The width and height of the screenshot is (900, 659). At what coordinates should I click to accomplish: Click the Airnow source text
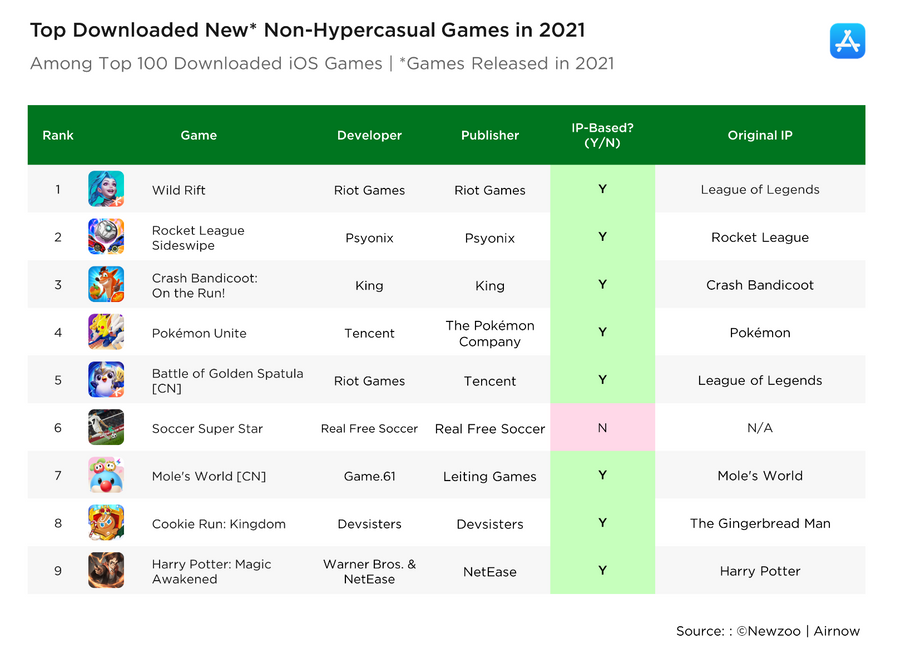(837, 631)
